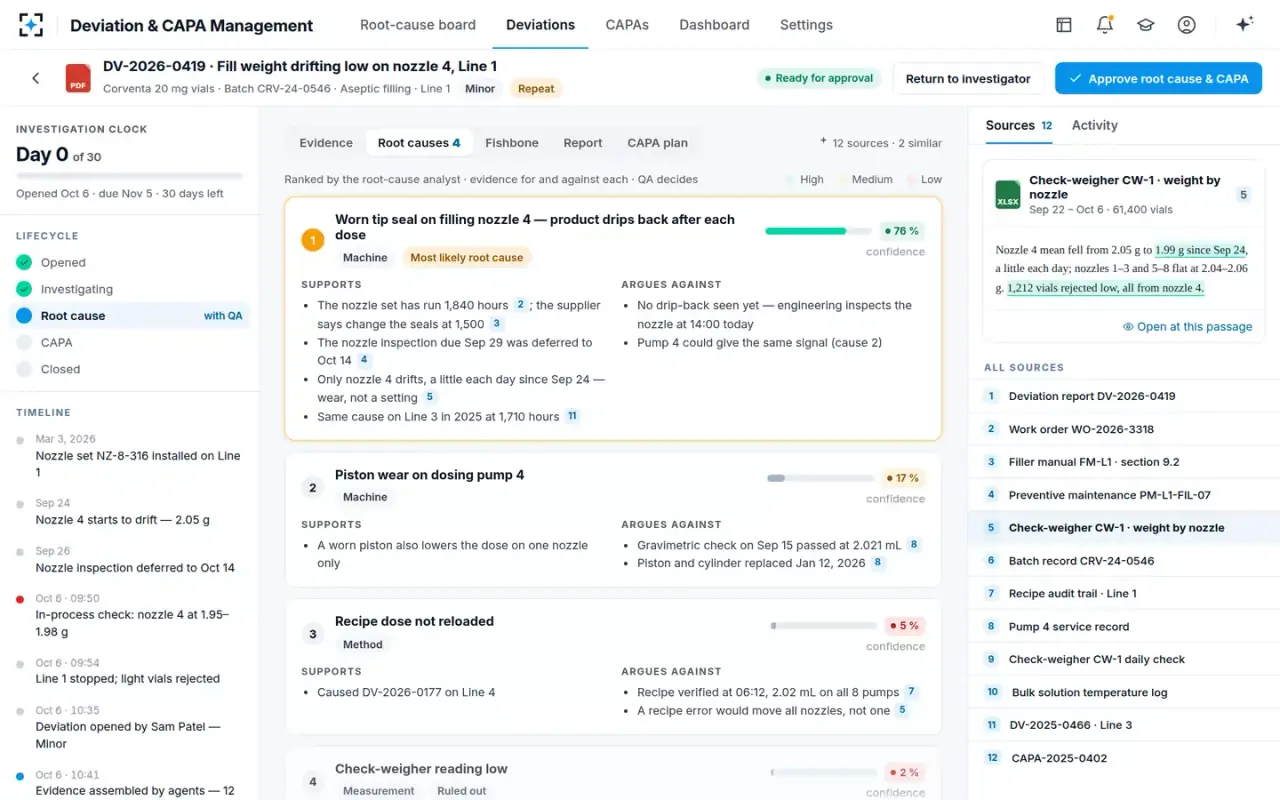Click the orange rank 1 badge
The height and width of the screenshot is (800, 1280).
[313, 240]
